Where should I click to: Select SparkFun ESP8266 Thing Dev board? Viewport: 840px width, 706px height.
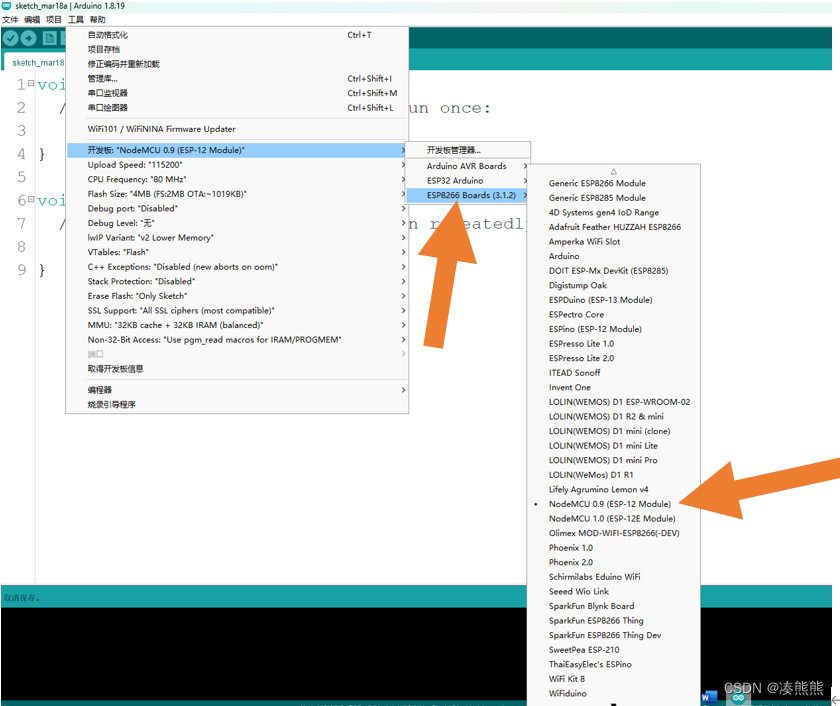614,635
